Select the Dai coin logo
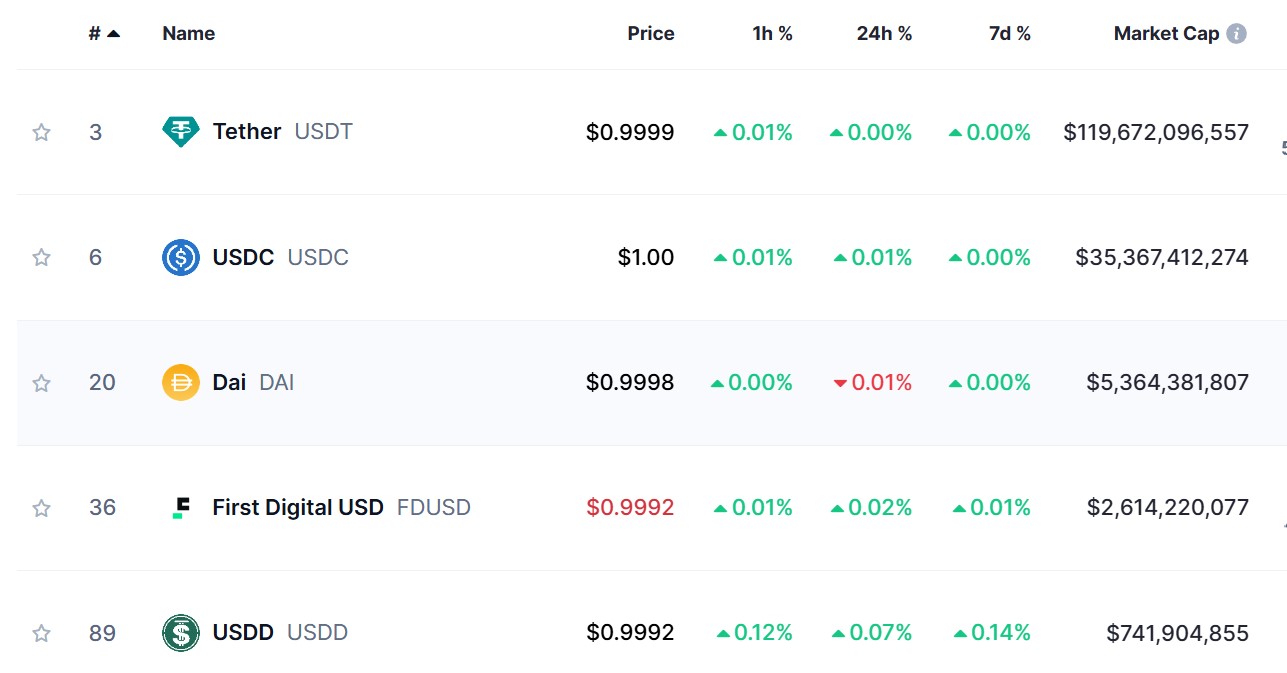The width and height of the screenshot is (1287, 673). click(181, 382)
